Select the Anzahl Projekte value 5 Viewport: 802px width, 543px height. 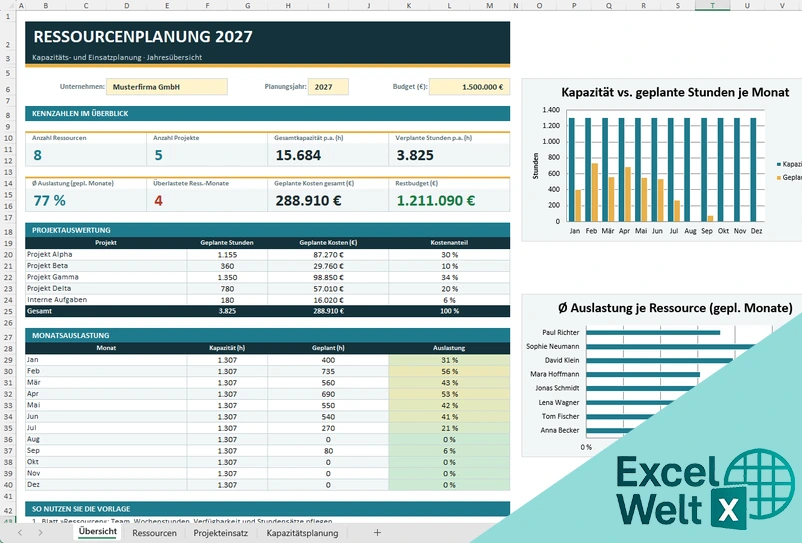(159, 155)
